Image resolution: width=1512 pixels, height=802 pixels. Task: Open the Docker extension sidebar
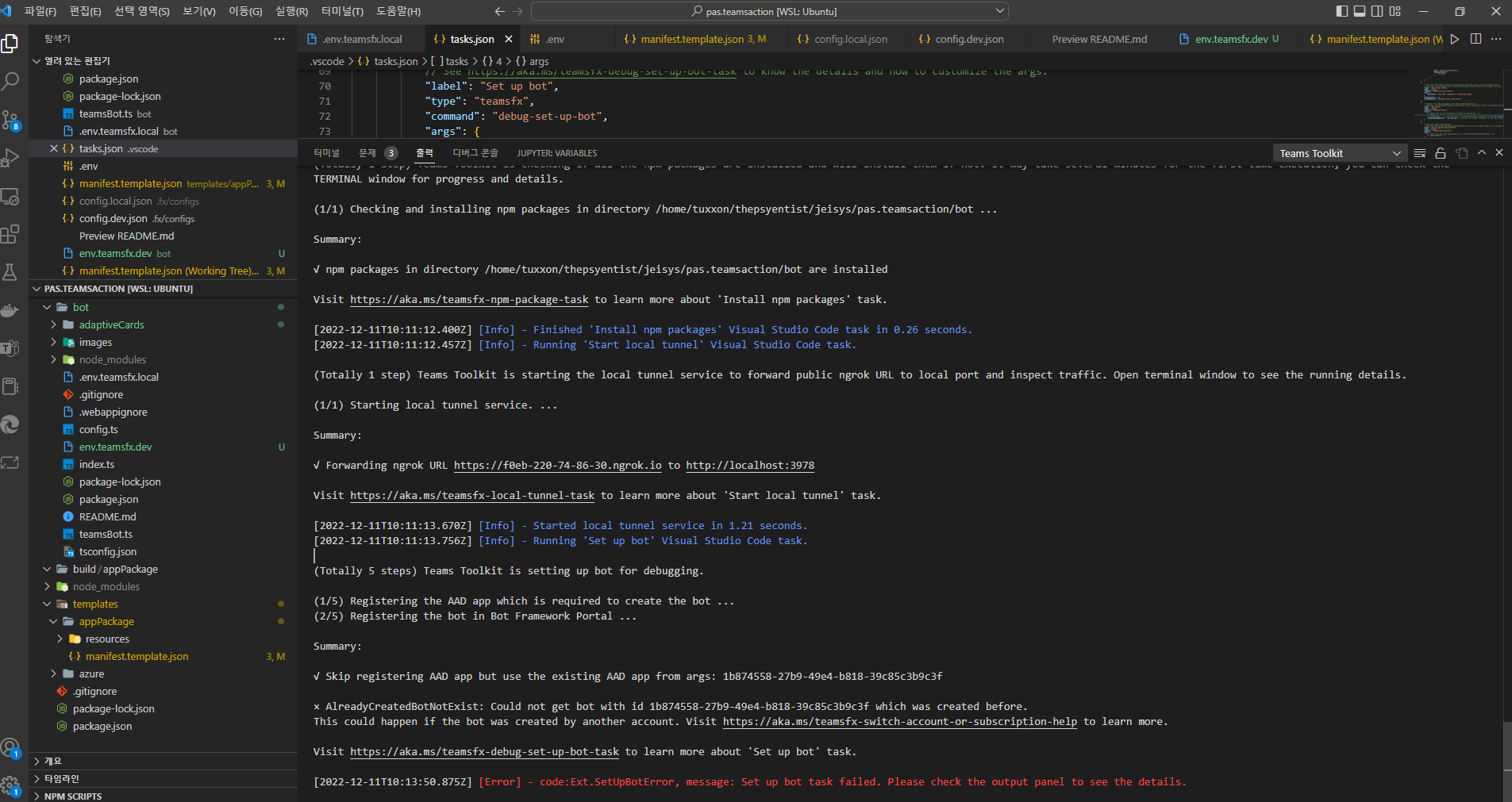(11, 309)
